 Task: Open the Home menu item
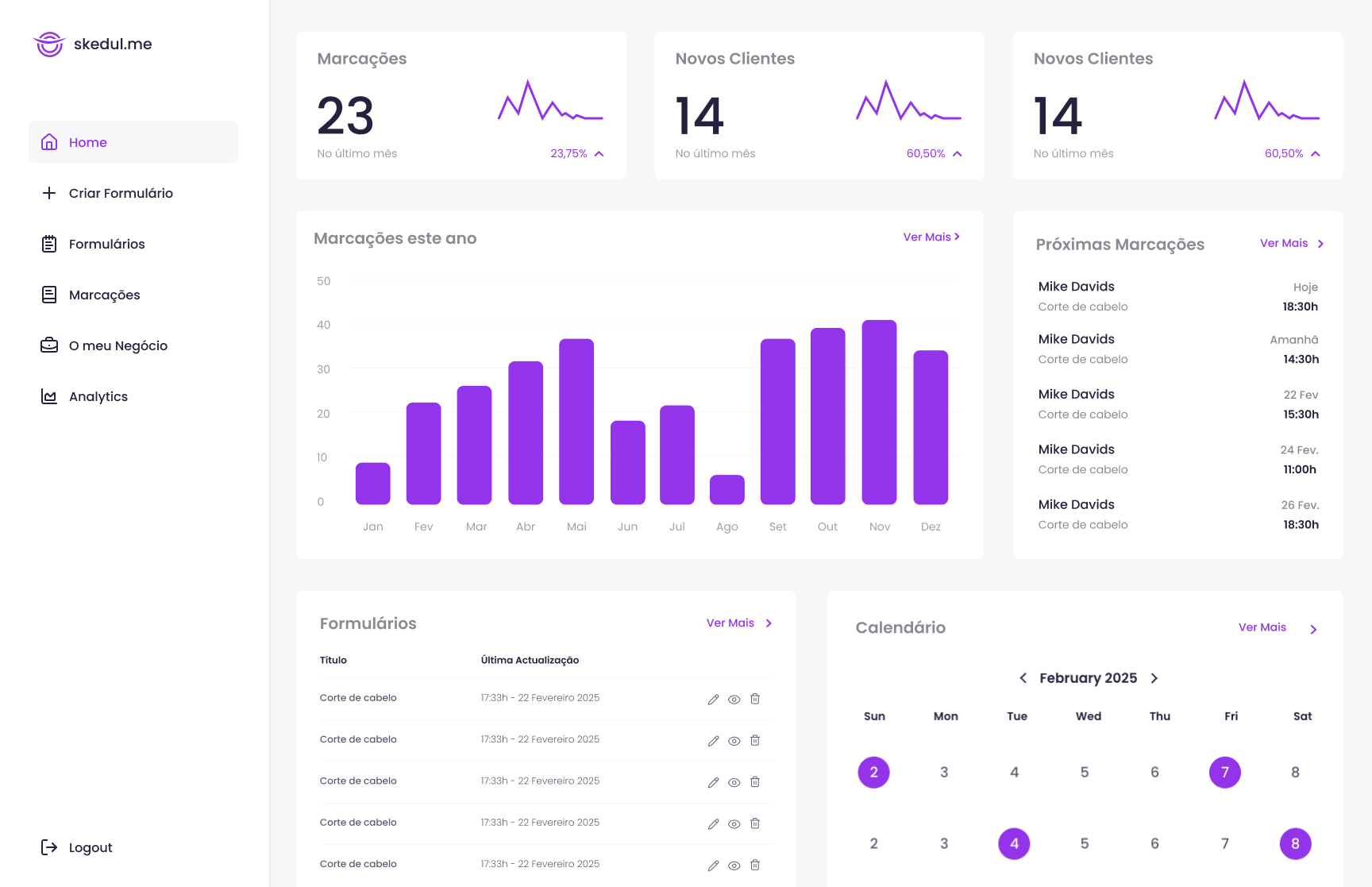click(133, 142)
